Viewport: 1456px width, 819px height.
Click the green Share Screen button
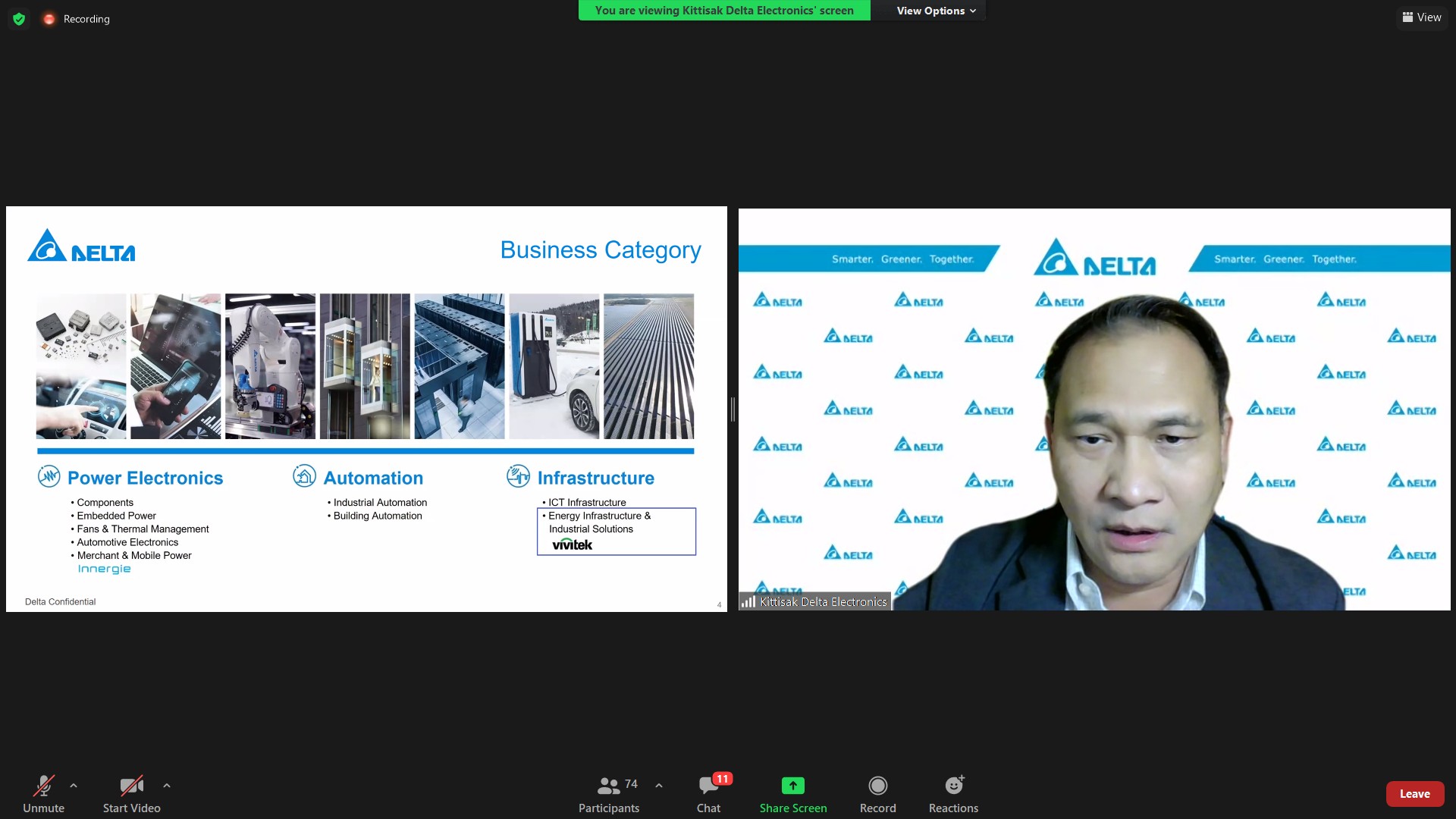point(793,793)
